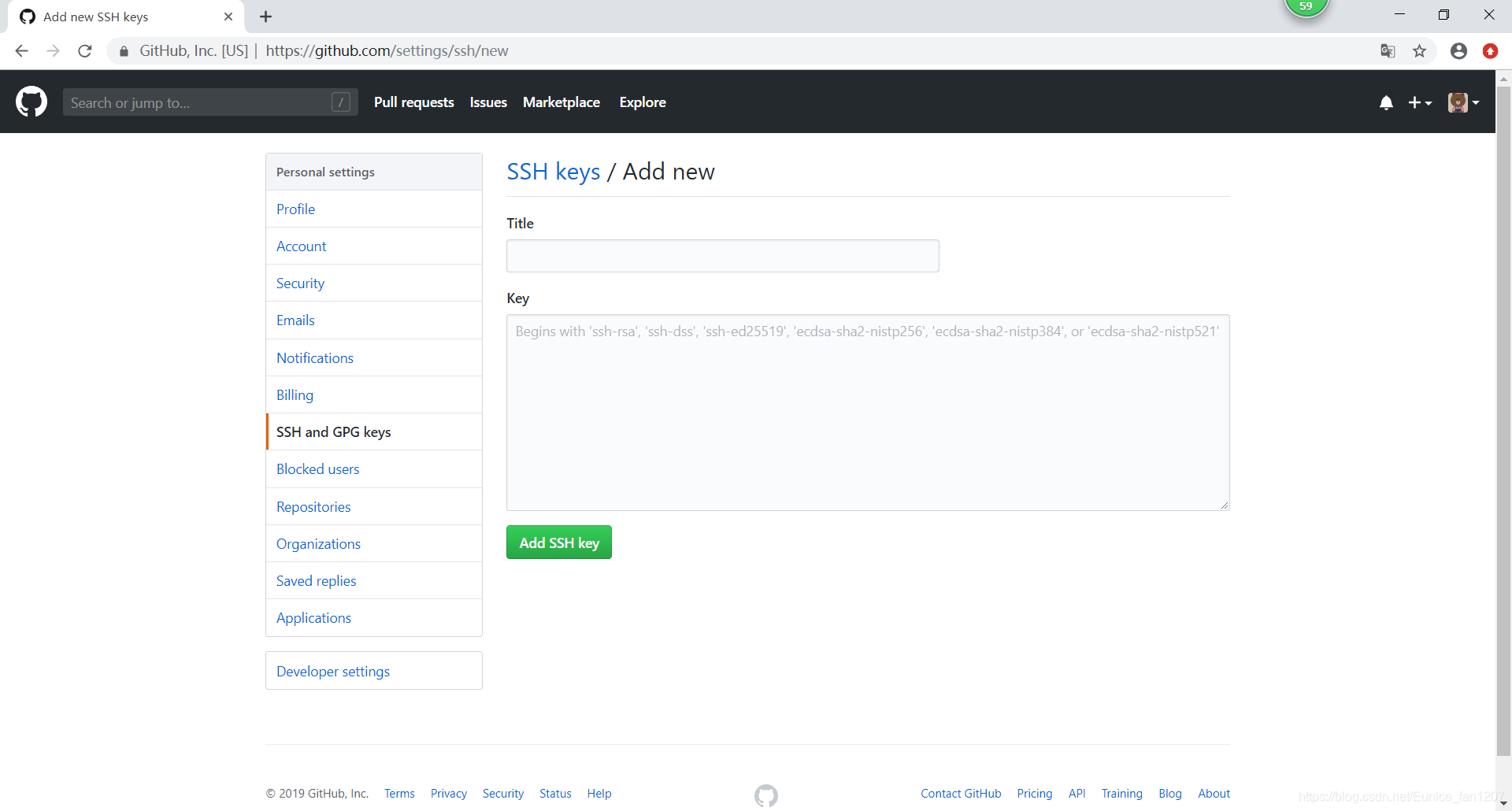This screenshot has height=811, width=1512.
Task: Click 'Contact GitHub' footer link
Action: pyautogui.click(x=961, y=794)
